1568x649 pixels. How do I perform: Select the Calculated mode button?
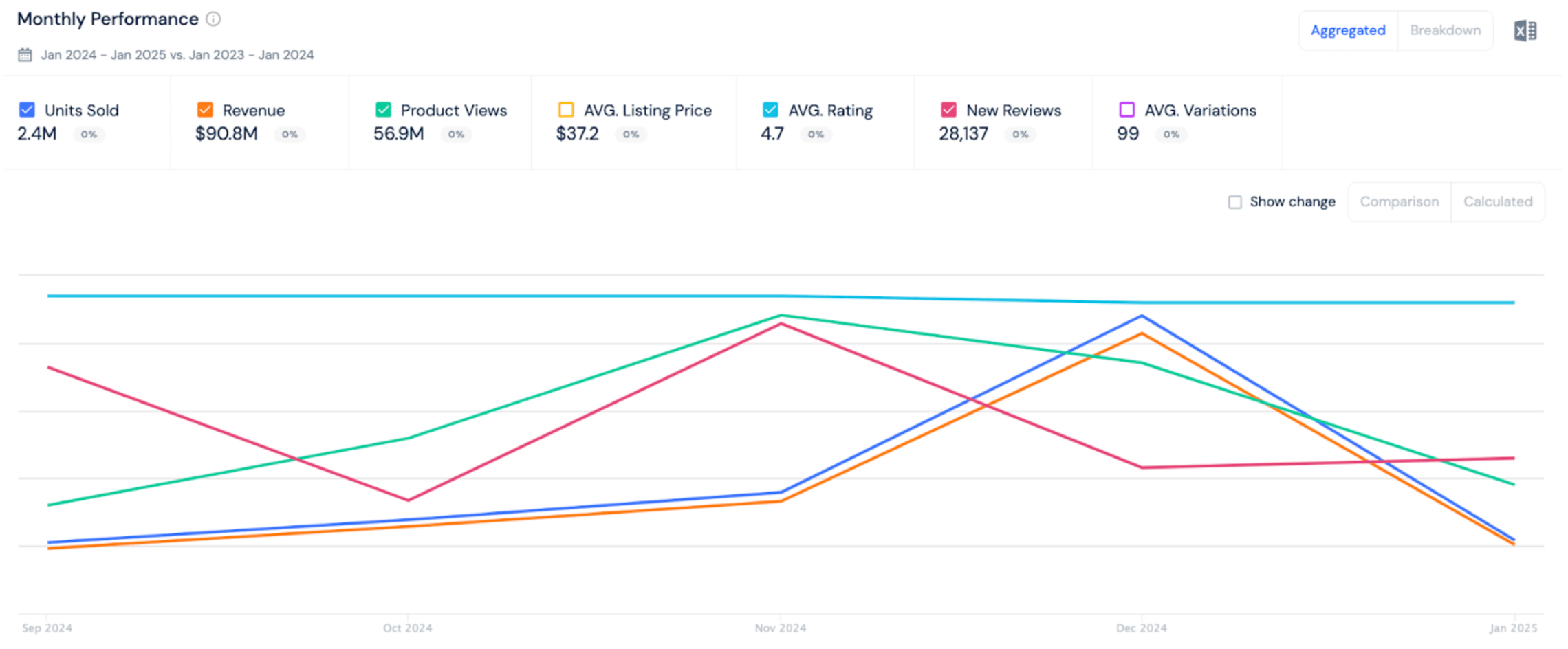click(1498, 202)
